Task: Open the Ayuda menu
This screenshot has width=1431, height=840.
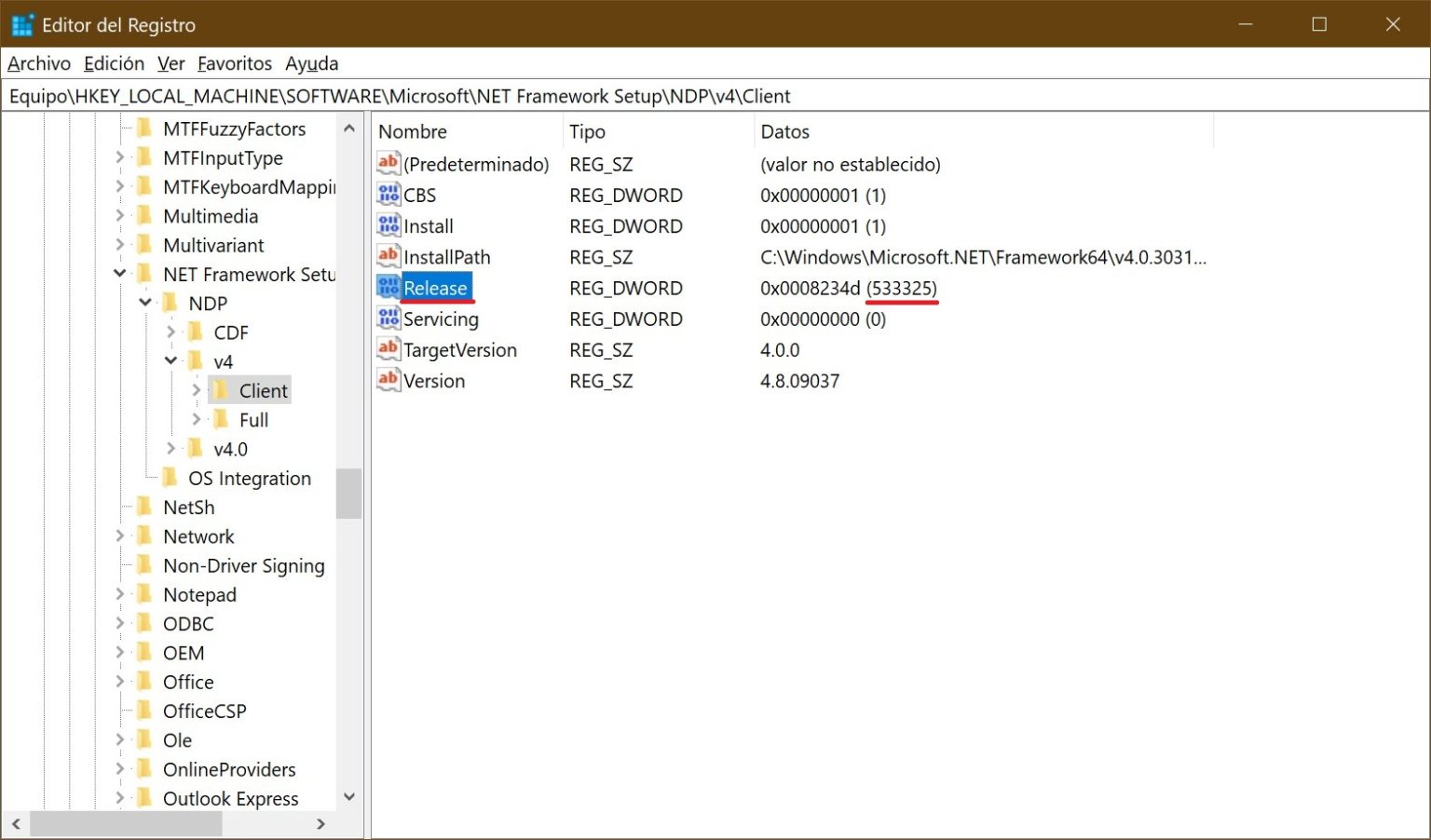Action: coord(311,63)
